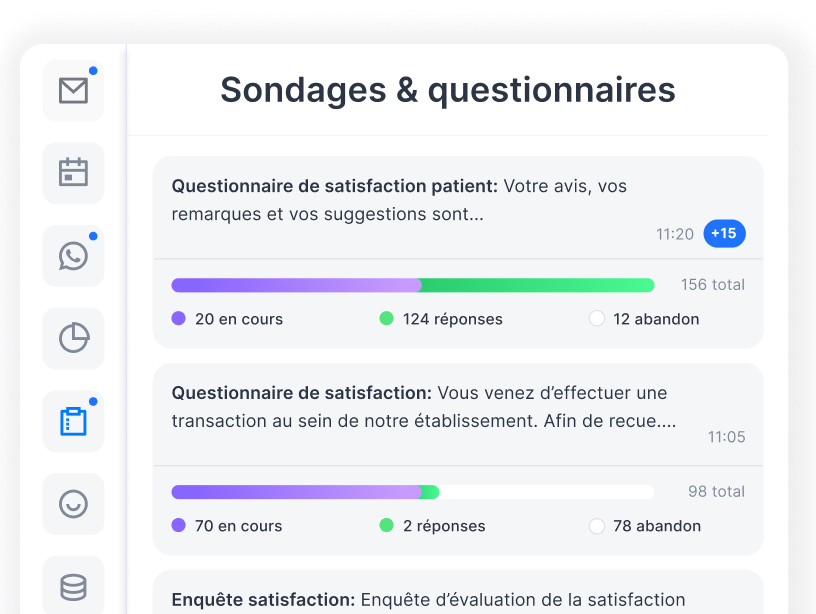Click the 98 total progress bar
The image size is (816, 614).
tap(412, 492)
